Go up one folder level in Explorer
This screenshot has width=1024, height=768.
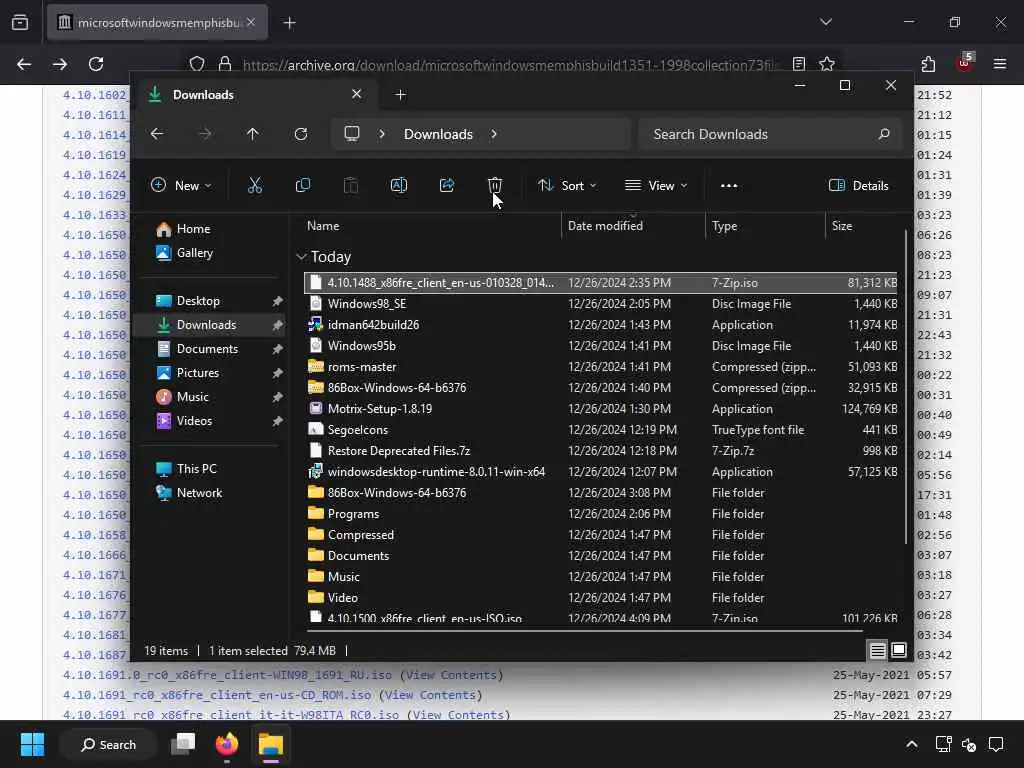[253, 134]
